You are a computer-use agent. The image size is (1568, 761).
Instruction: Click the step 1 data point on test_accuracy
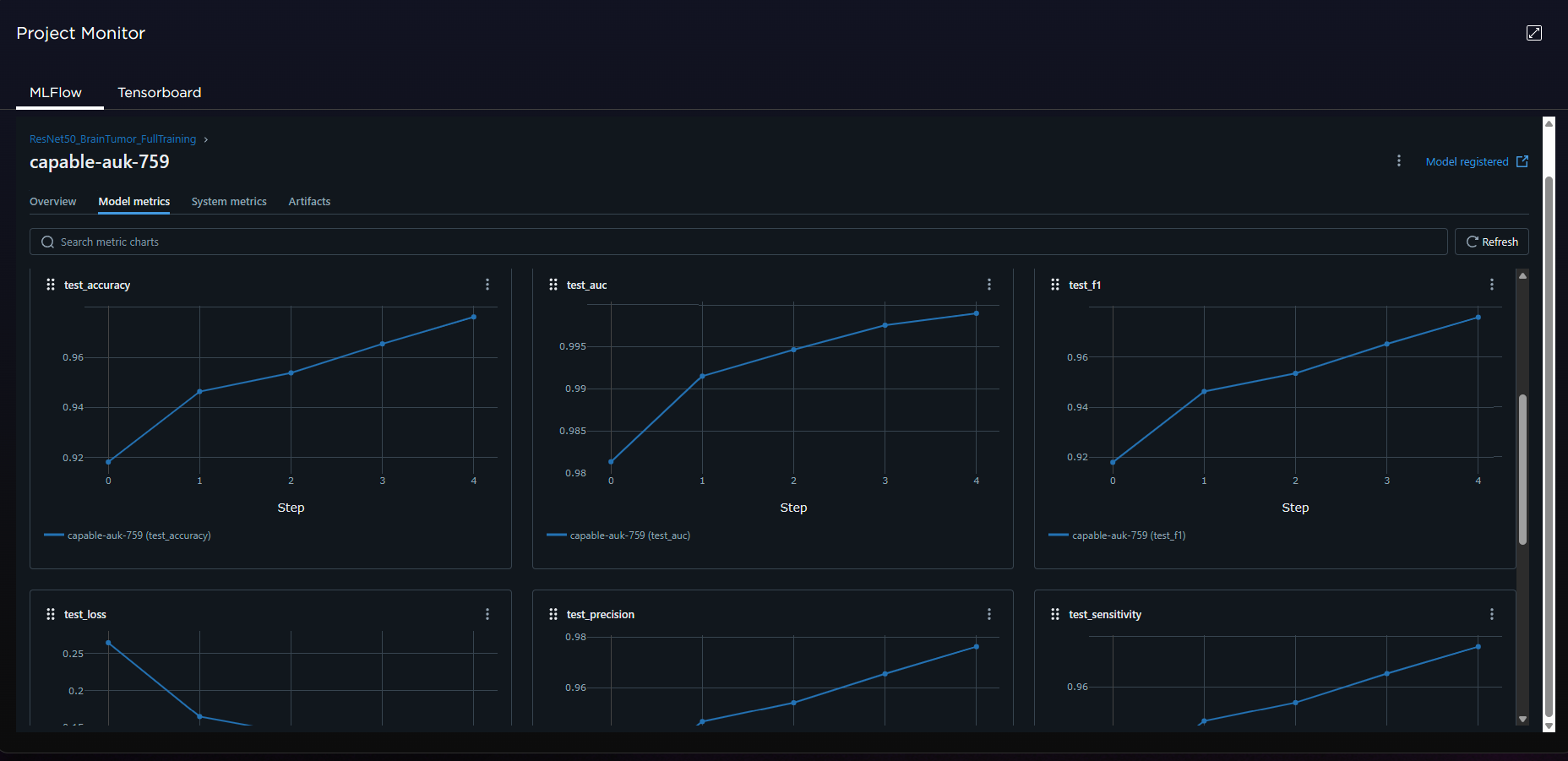point(199,392)
